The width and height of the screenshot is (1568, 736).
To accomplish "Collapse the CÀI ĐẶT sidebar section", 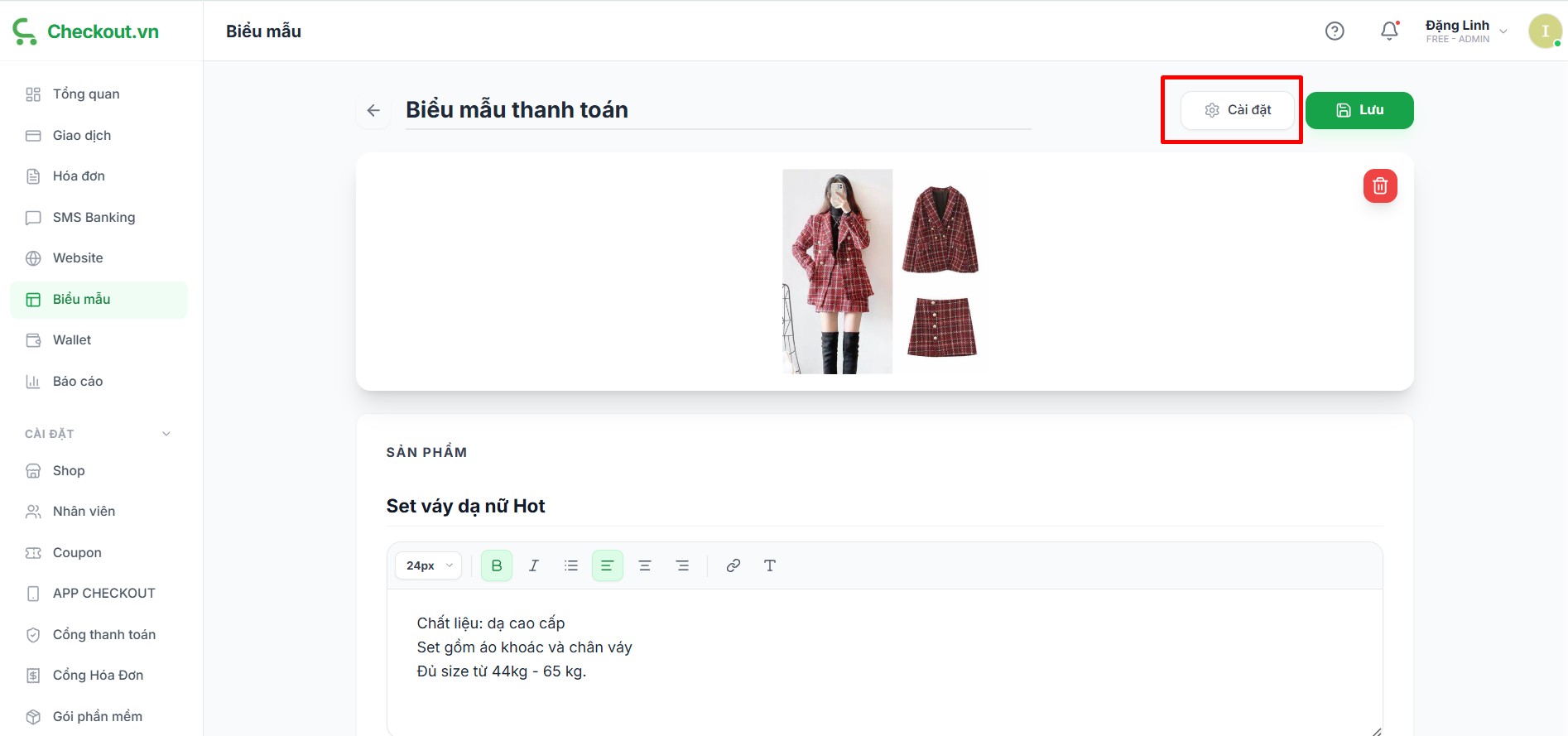I will [166, 434].
